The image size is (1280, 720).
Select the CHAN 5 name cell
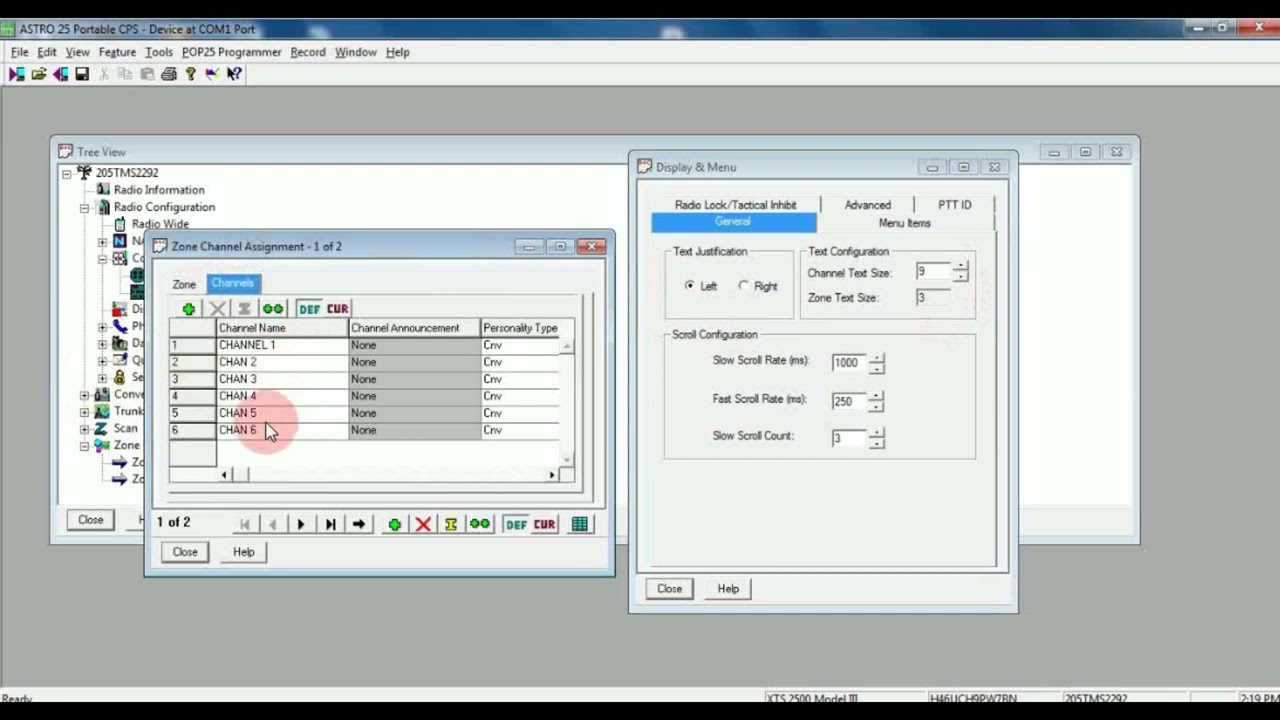pos(282,413)
